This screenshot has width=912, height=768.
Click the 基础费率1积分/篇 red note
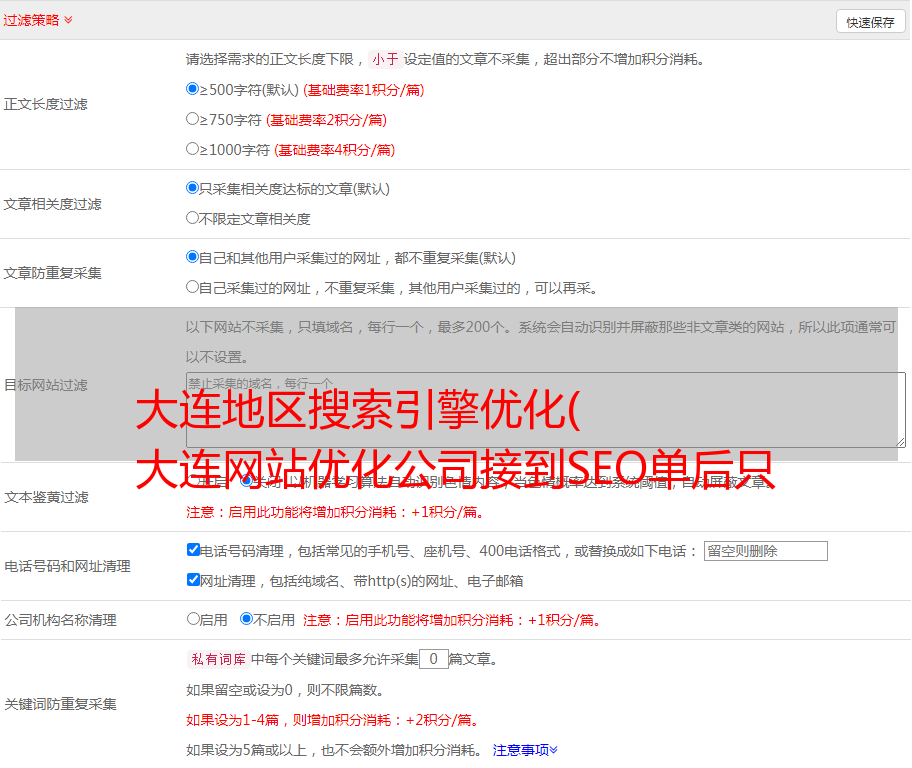(x=364, y=90)
